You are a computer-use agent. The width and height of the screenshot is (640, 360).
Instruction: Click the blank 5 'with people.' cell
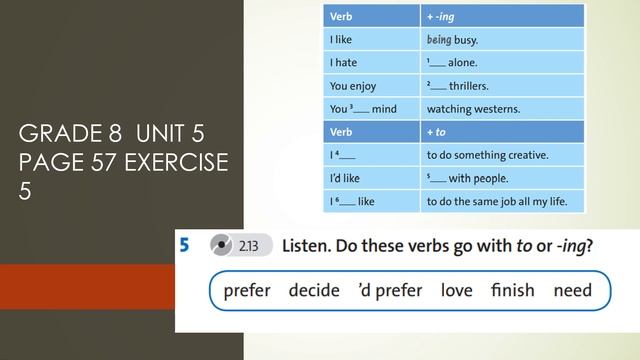tap(502, 178)
